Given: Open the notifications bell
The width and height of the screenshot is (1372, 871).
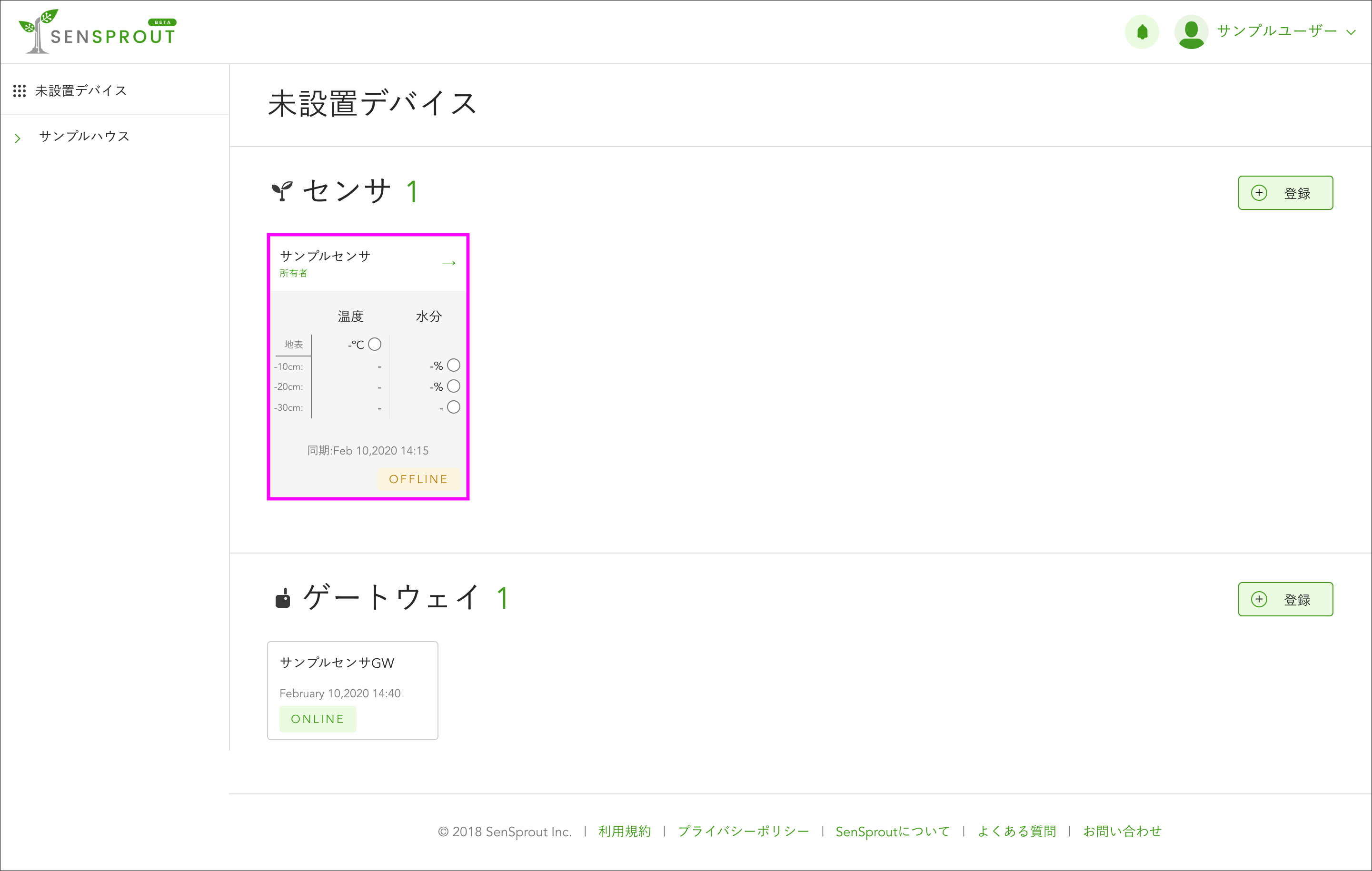Looking at the screenshot, I should click(x=1142, y=32).
